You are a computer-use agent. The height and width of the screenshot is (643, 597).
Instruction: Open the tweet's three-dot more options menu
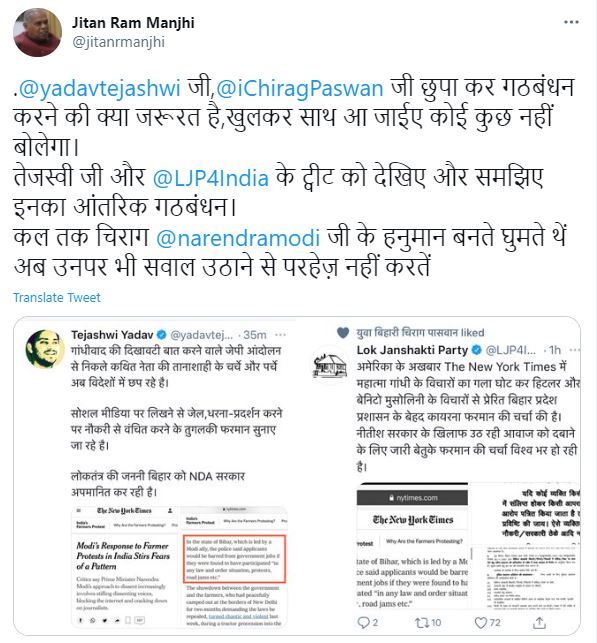click(x=571, y=22)
